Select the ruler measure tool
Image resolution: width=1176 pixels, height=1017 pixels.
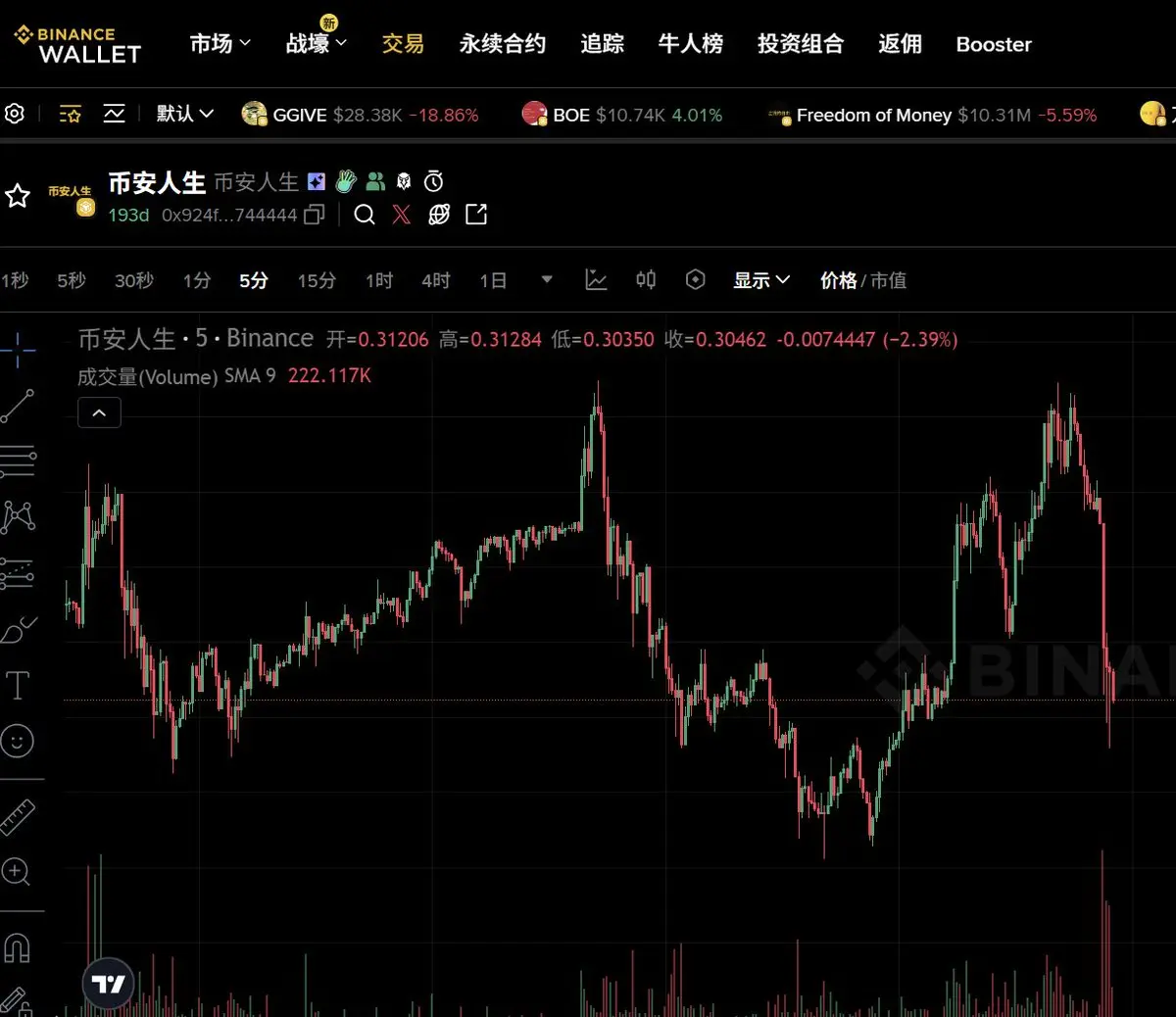(18, 816)
